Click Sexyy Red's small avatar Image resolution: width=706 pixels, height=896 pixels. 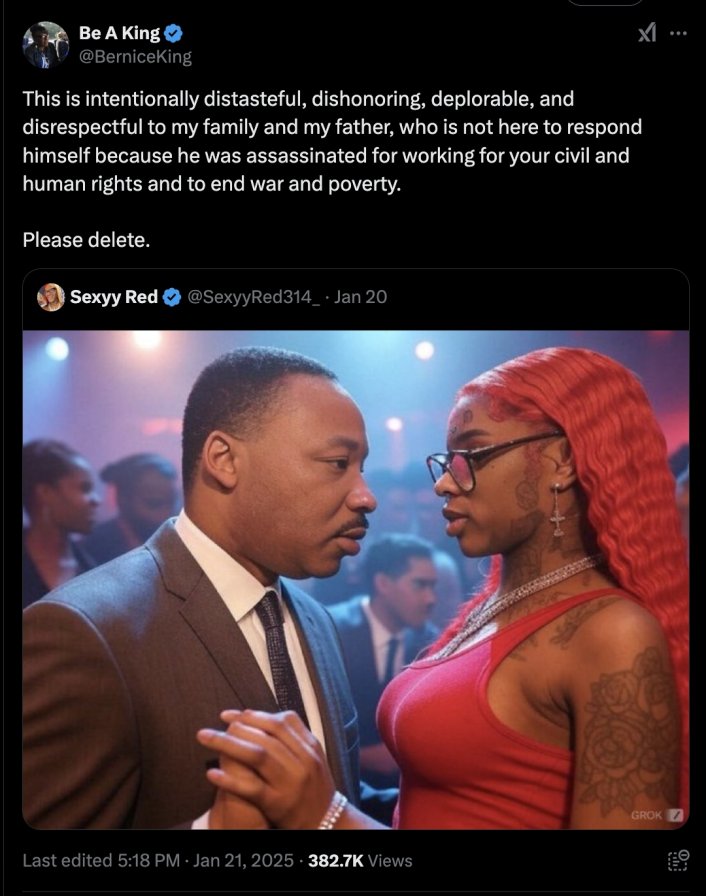[x=51, y=297]
